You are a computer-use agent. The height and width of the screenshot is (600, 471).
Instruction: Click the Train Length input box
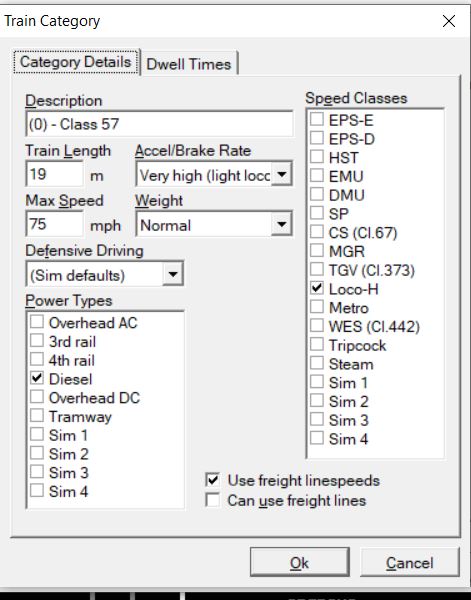pos(55,174)
